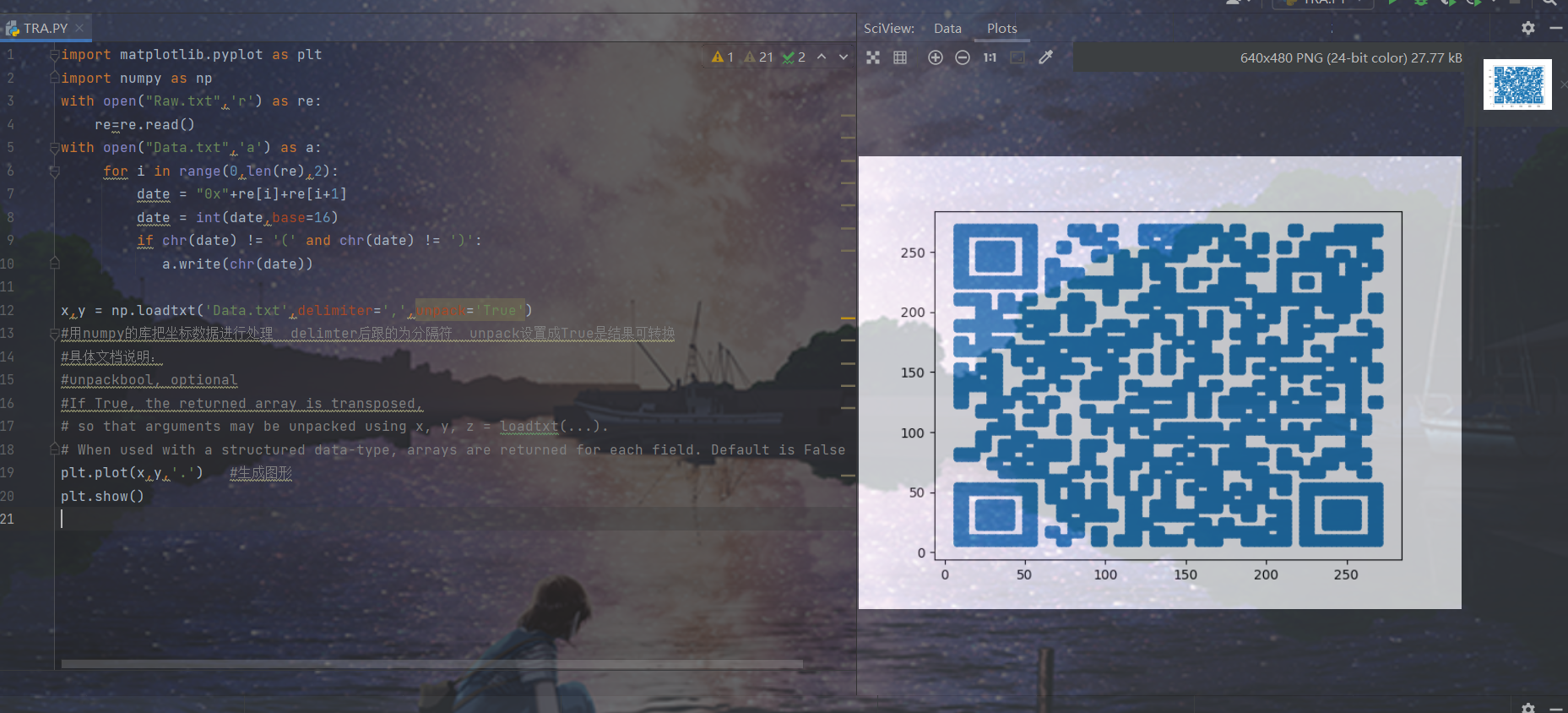Screen dimensions: 1568x713
Task: Select the color picker eyedropper tool
Action: (1045, 57)
